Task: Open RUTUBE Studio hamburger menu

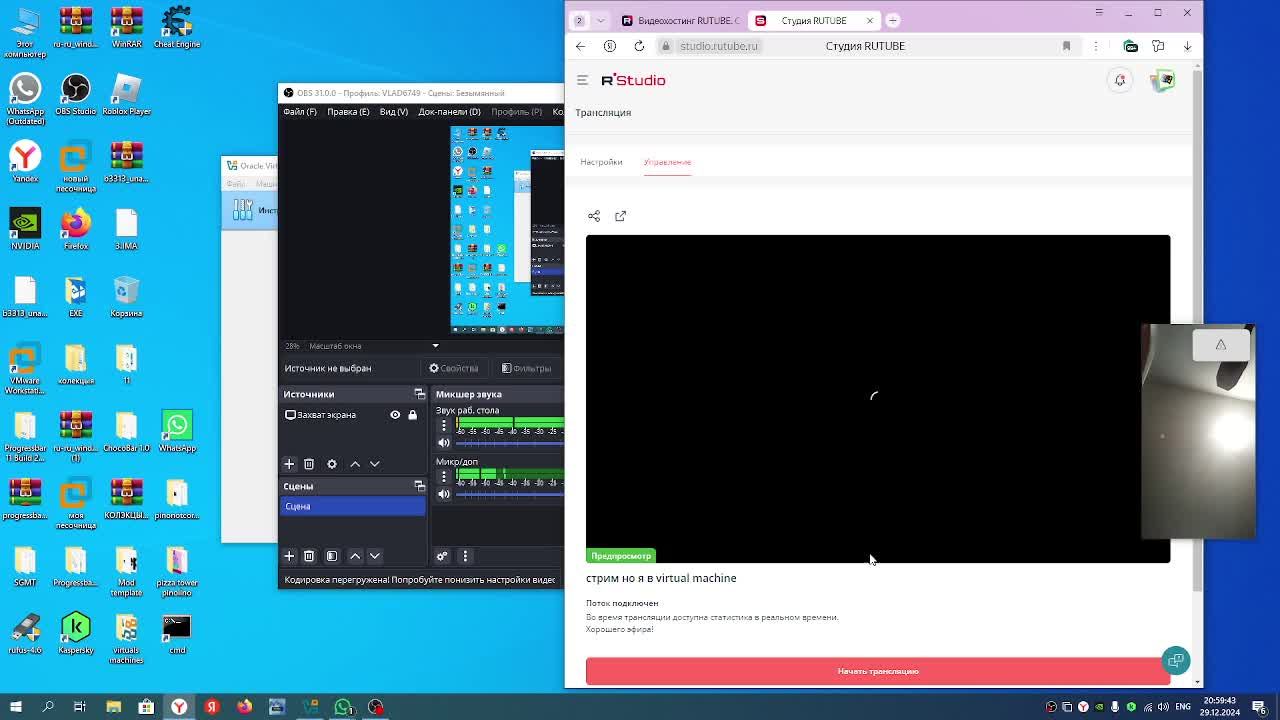Action: [x=582, y=80]
